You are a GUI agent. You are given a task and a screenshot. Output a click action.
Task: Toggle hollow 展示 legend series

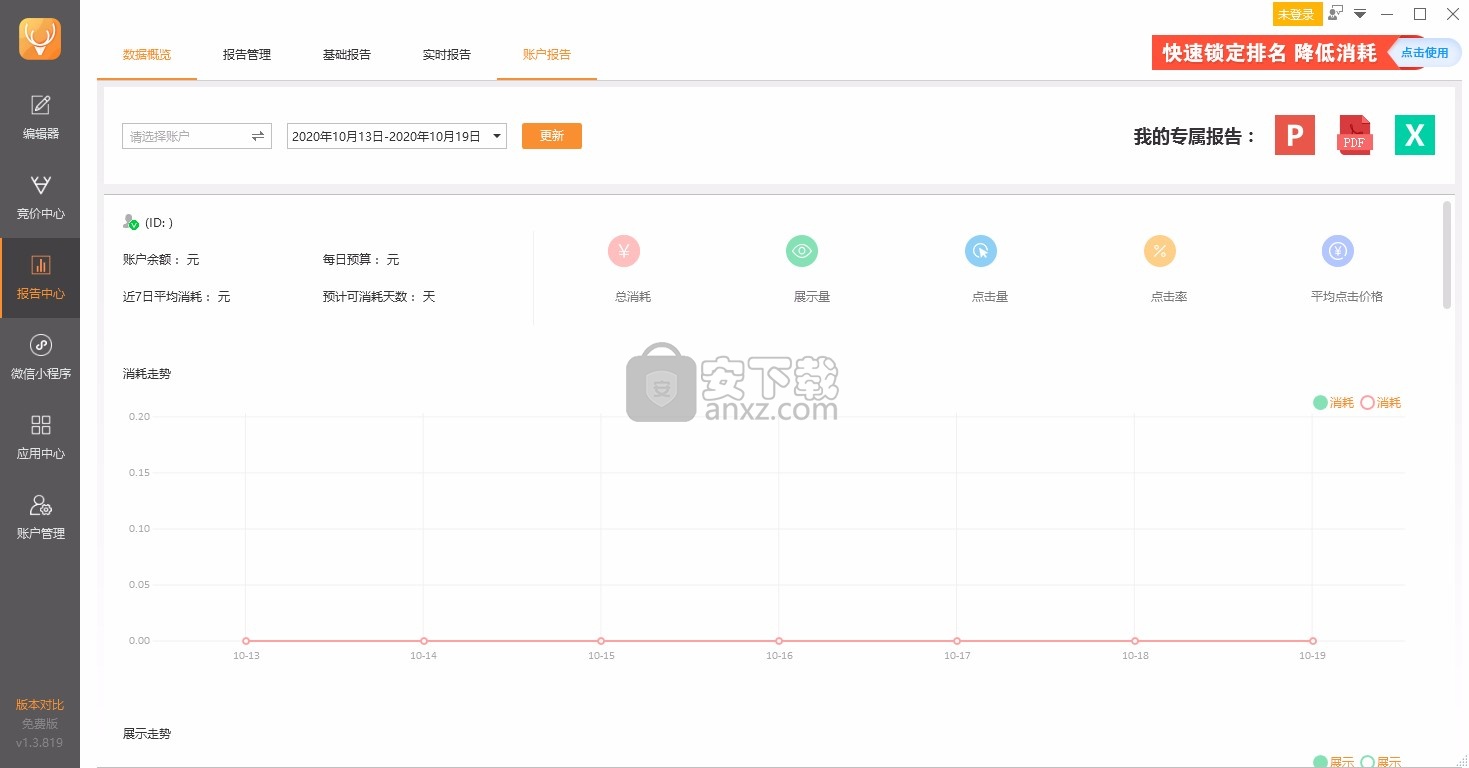pyautogui.click(x=1381, y=762)
